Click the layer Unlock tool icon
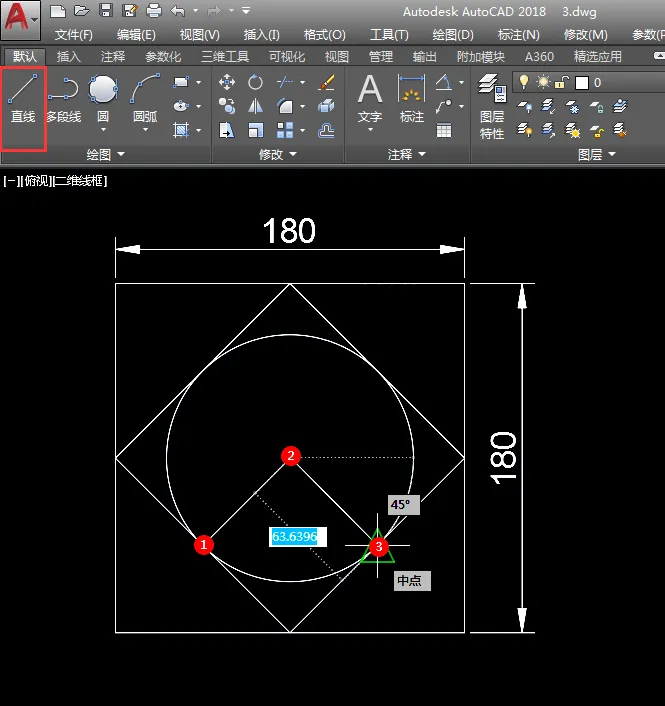Image resolution: width=665 pixels, height=706 pixels. tap(597, 131)
